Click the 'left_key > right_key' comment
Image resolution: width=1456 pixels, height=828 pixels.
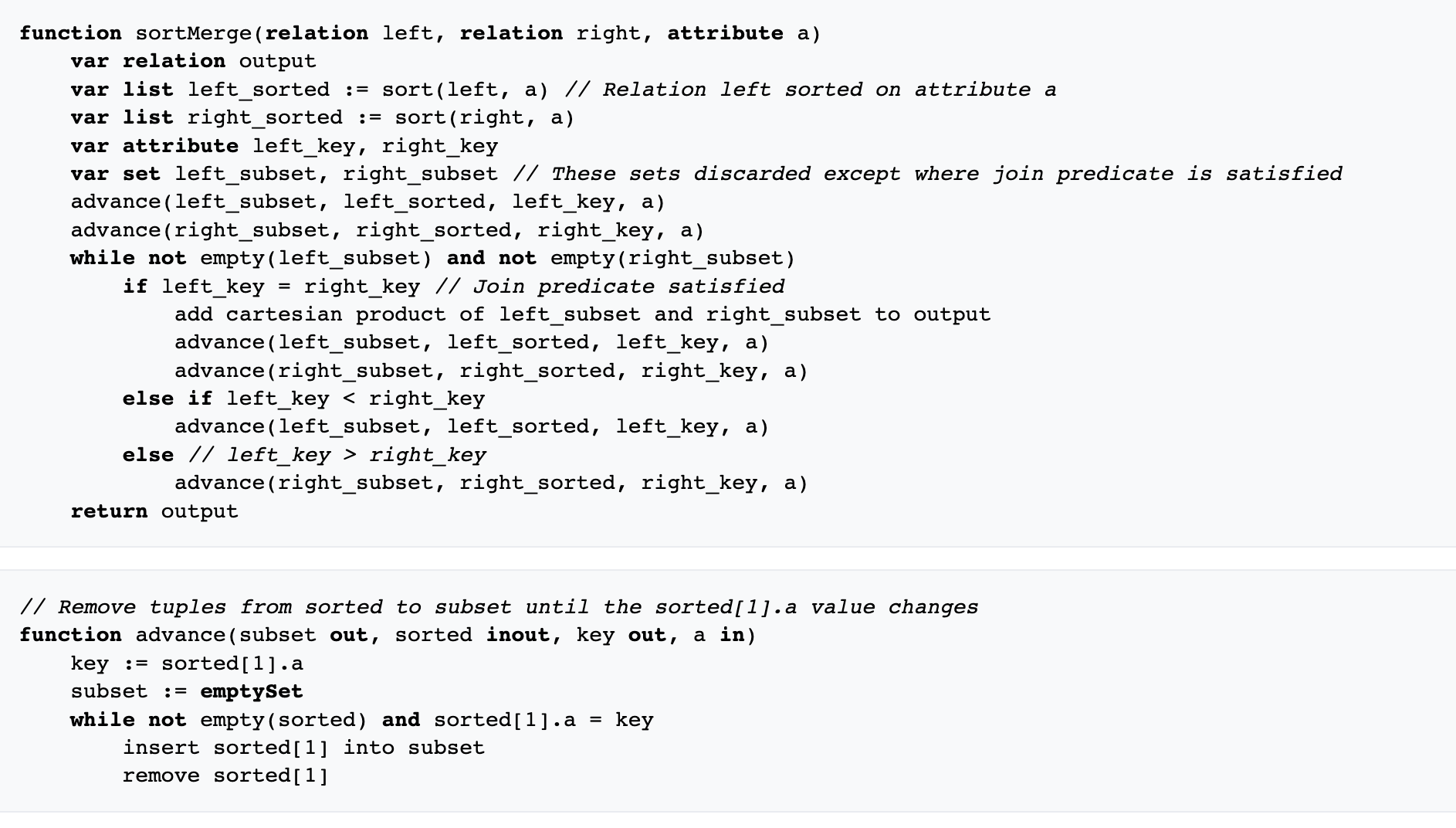[338, 455]
